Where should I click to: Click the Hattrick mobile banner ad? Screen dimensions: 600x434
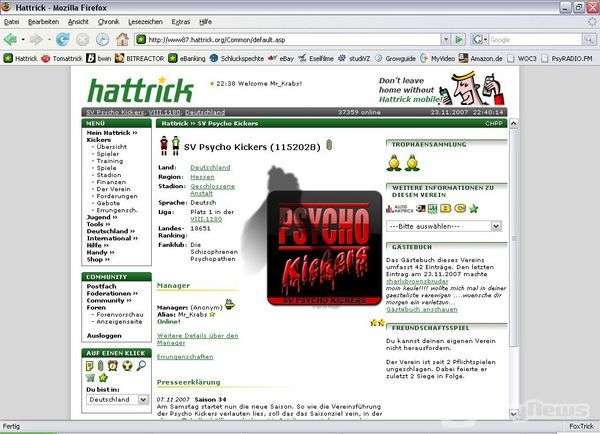point(442,88)
